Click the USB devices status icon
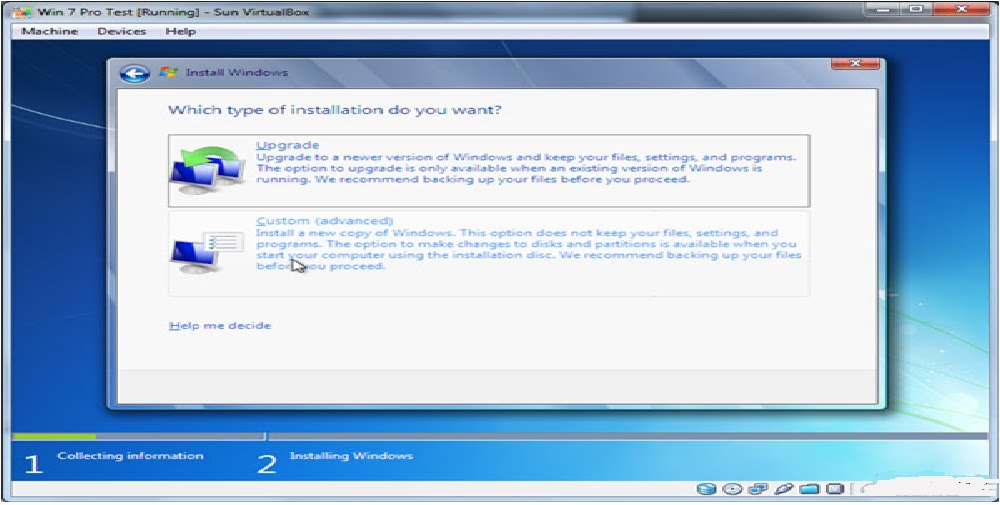Screen dimensions: 1000x505 (784, 489)
